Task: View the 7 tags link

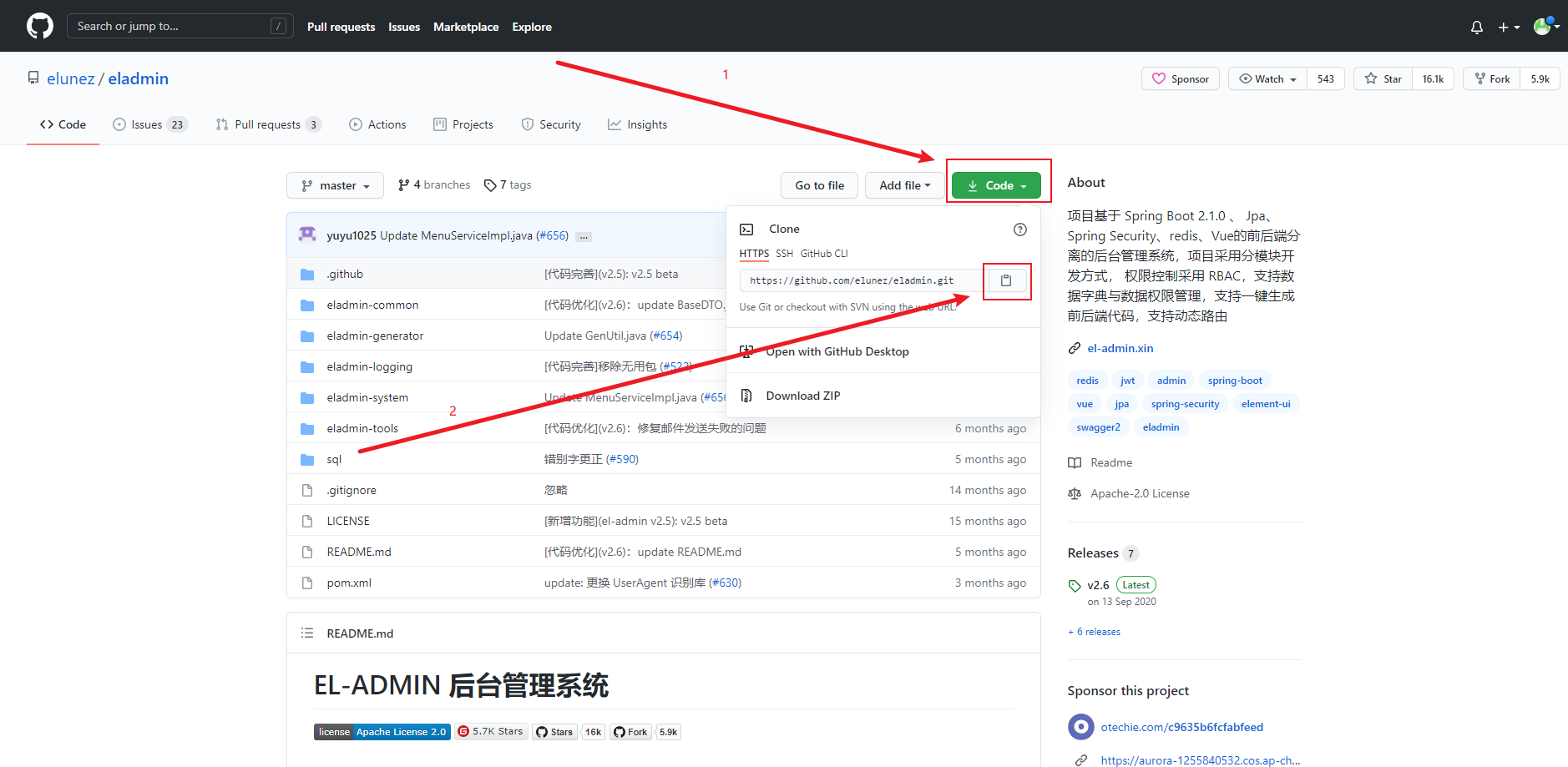Action: (x=508, y=184)
